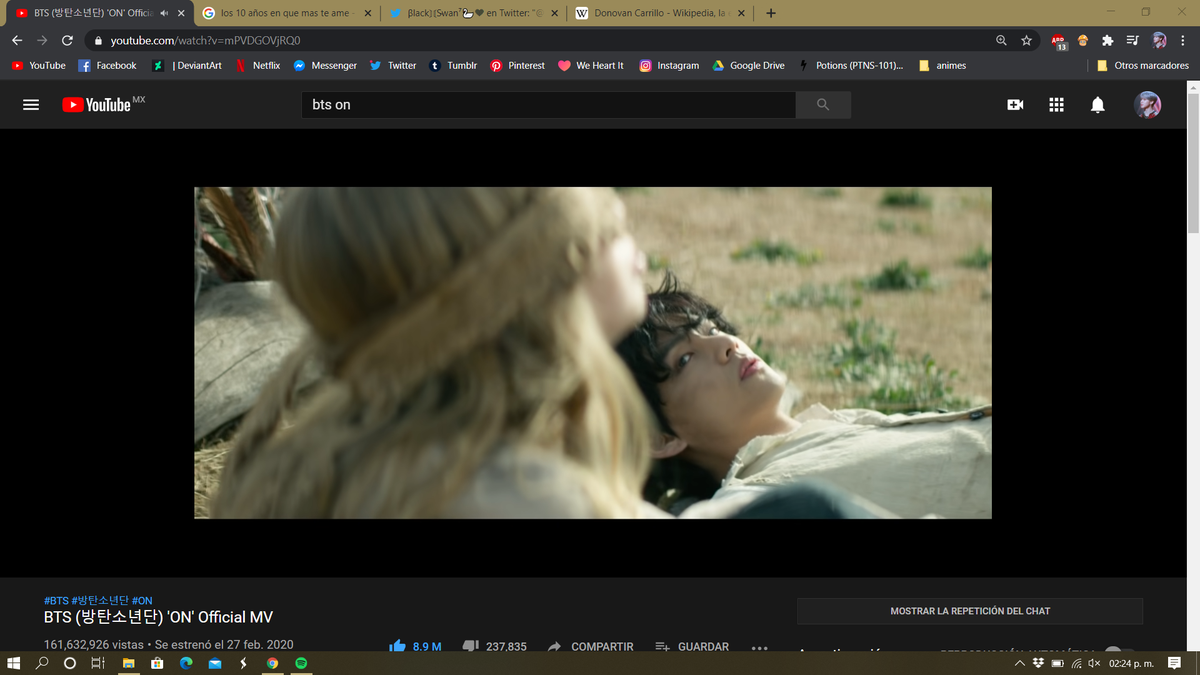
Task: Open a new browser tab
Action: point(771,13)
